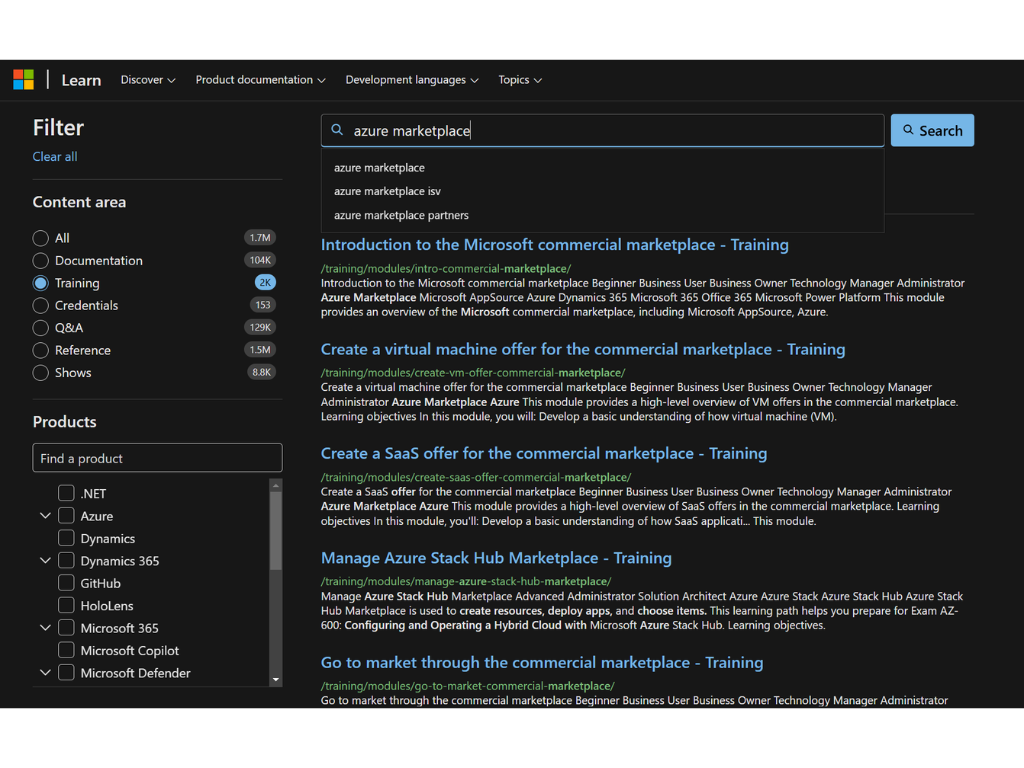Viewport: 1024px width, 768px height.
Task: Click the 1.7M count badge for All
Action: coord(260,238)
